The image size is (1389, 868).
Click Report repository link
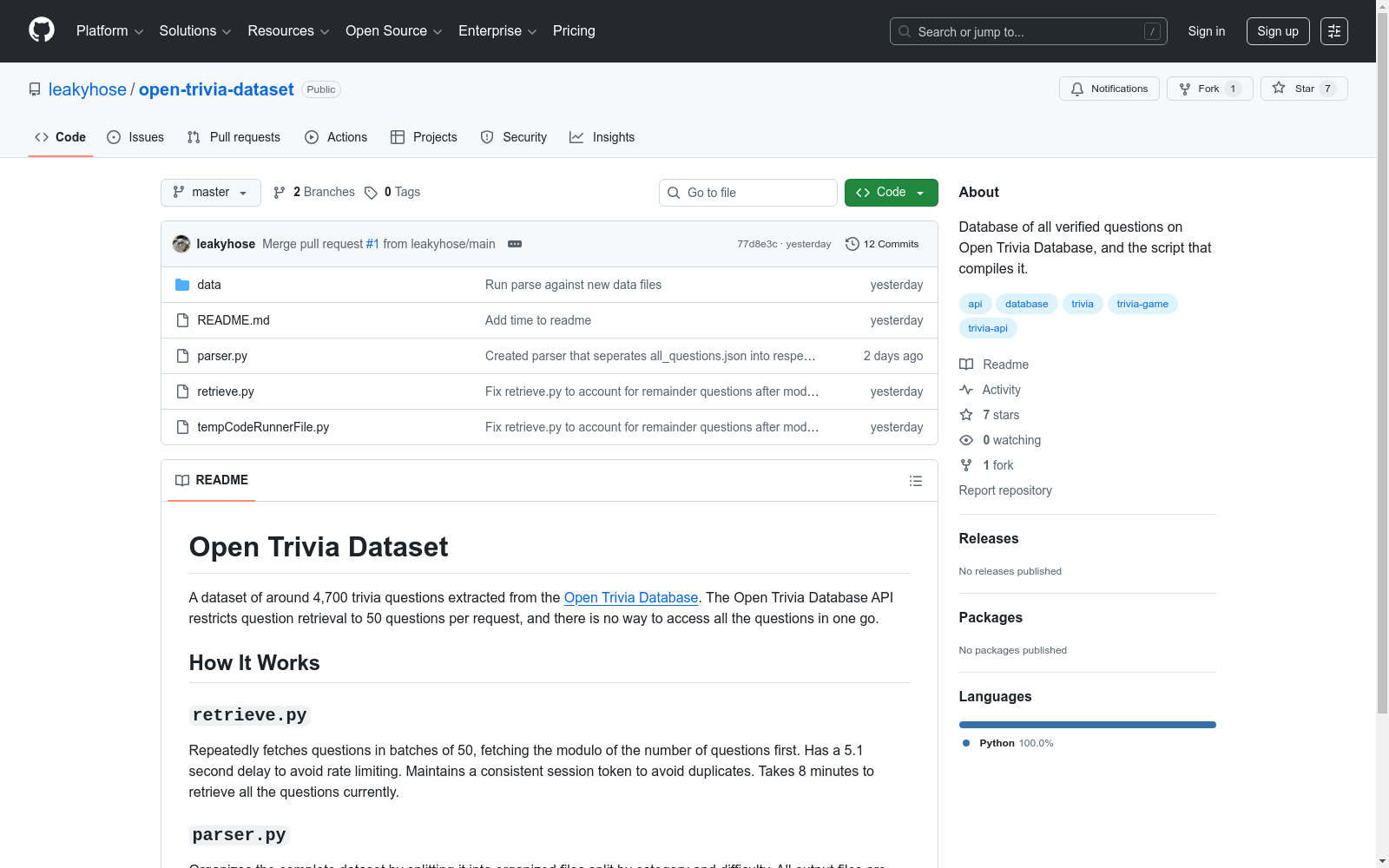pyautogui.click(x=1005, y=490)
